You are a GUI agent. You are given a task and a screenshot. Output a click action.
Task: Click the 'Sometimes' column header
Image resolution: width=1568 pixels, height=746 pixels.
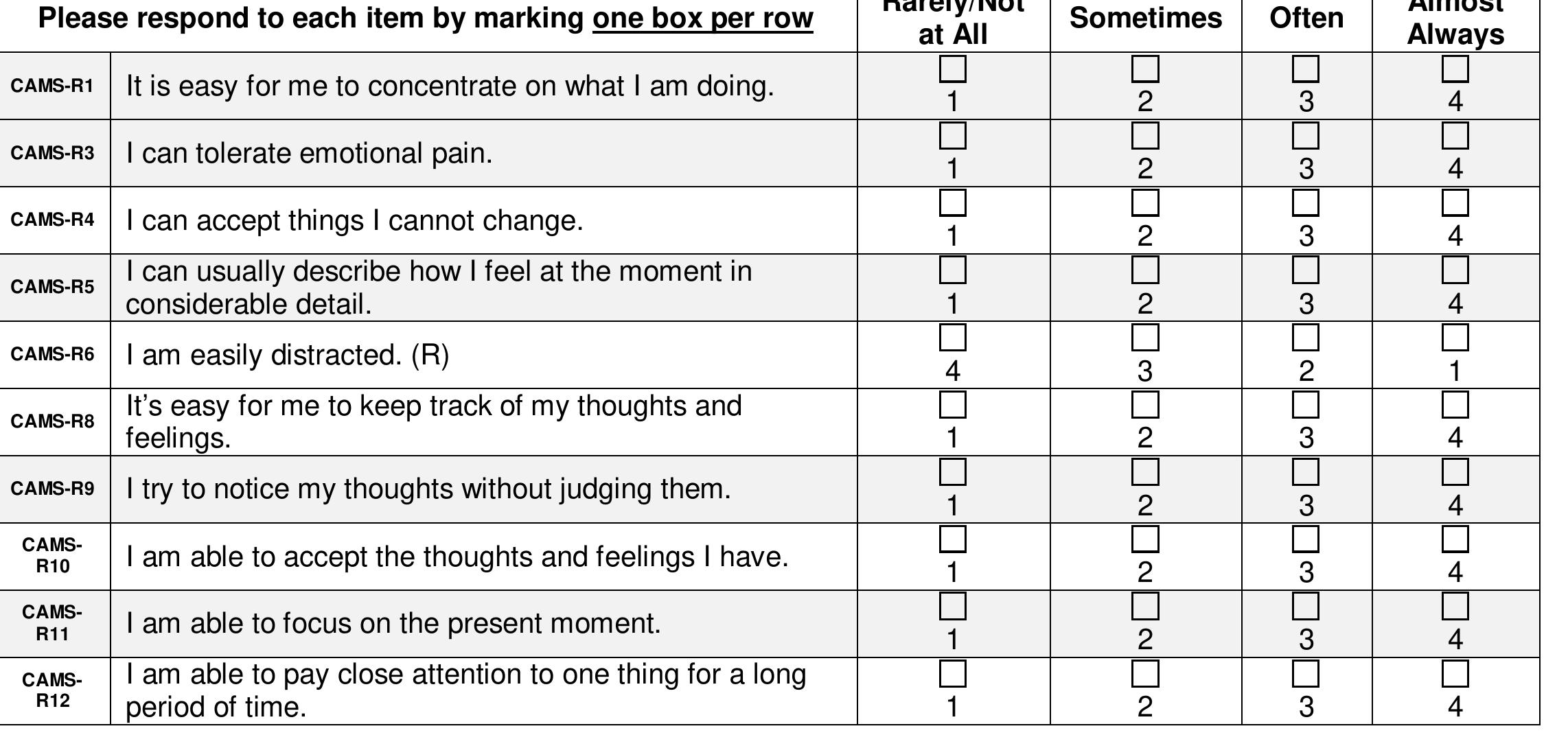click(x=1145, y=19)
